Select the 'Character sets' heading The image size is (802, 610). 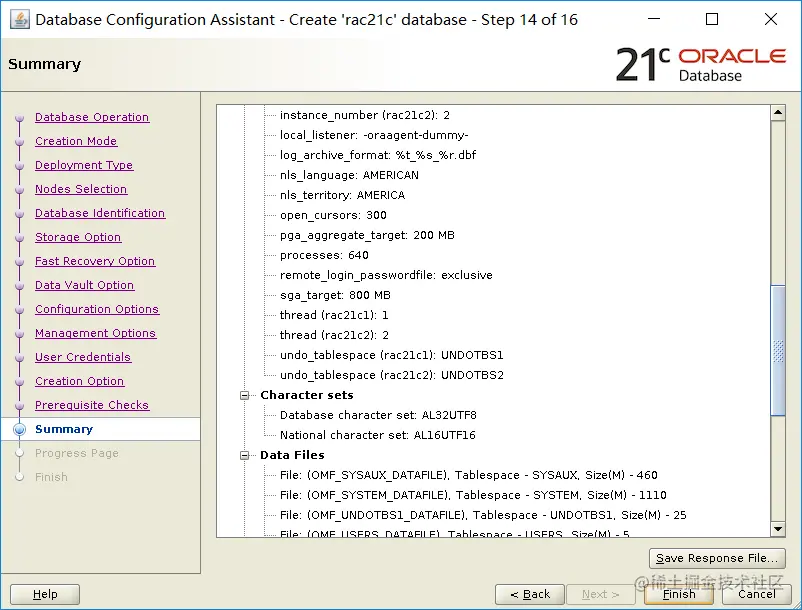(307, 395)
